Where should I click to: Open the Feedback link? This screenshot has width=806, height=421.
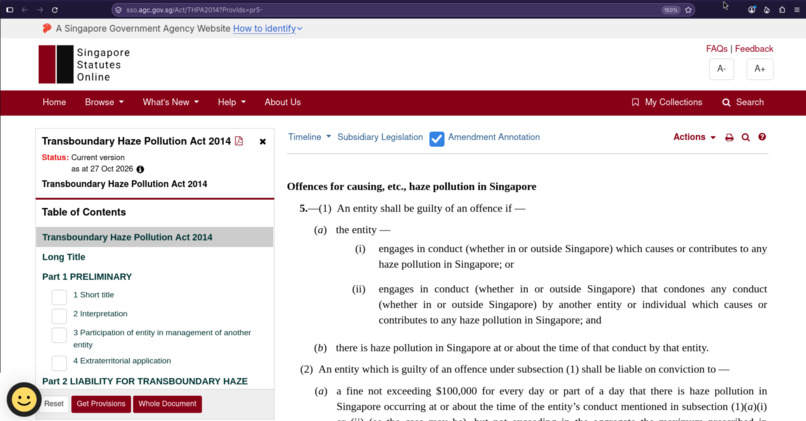coord(754,49)
